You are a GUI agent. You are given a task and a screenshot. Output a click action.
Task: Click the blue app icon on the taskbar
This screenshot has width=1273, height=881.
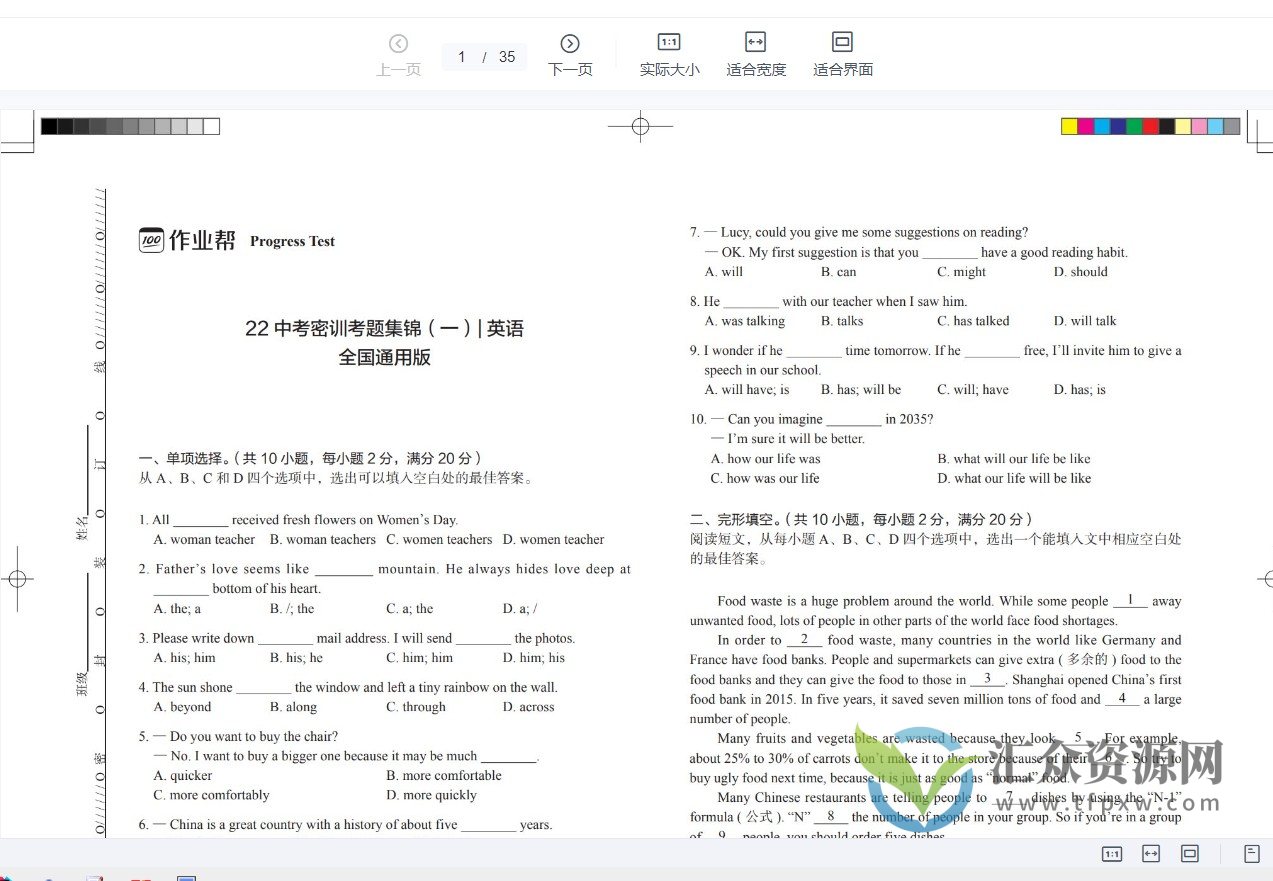click(x=186, y=876)
